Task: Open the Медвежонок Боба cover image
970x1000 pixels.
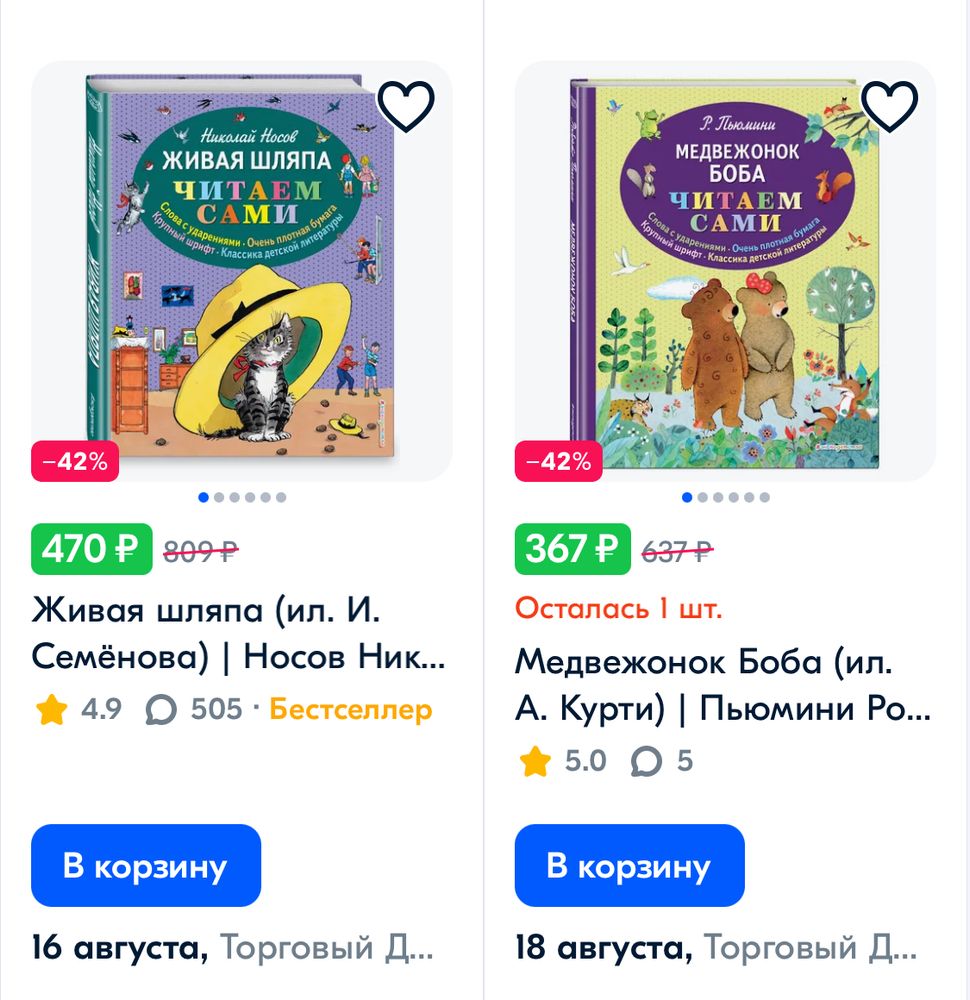Action: [x=715, y=270]
